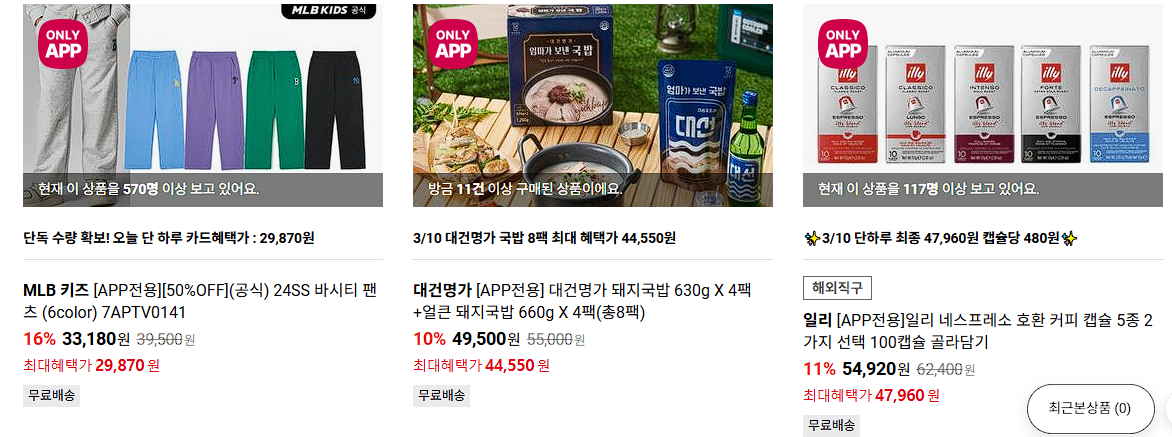Click the MLB KIDS 공식 logo label
The image size is (1172, 437).
coord(329,11)
